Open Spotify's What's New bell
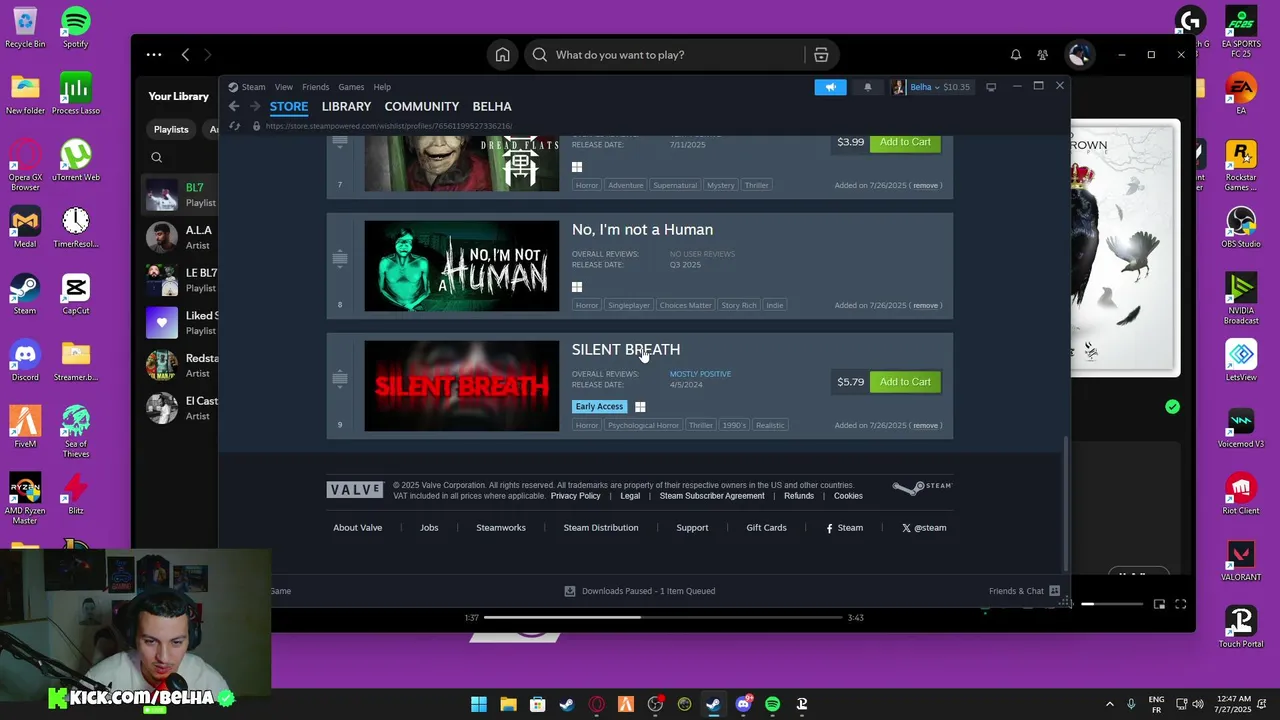 [x=1016, y=55]
